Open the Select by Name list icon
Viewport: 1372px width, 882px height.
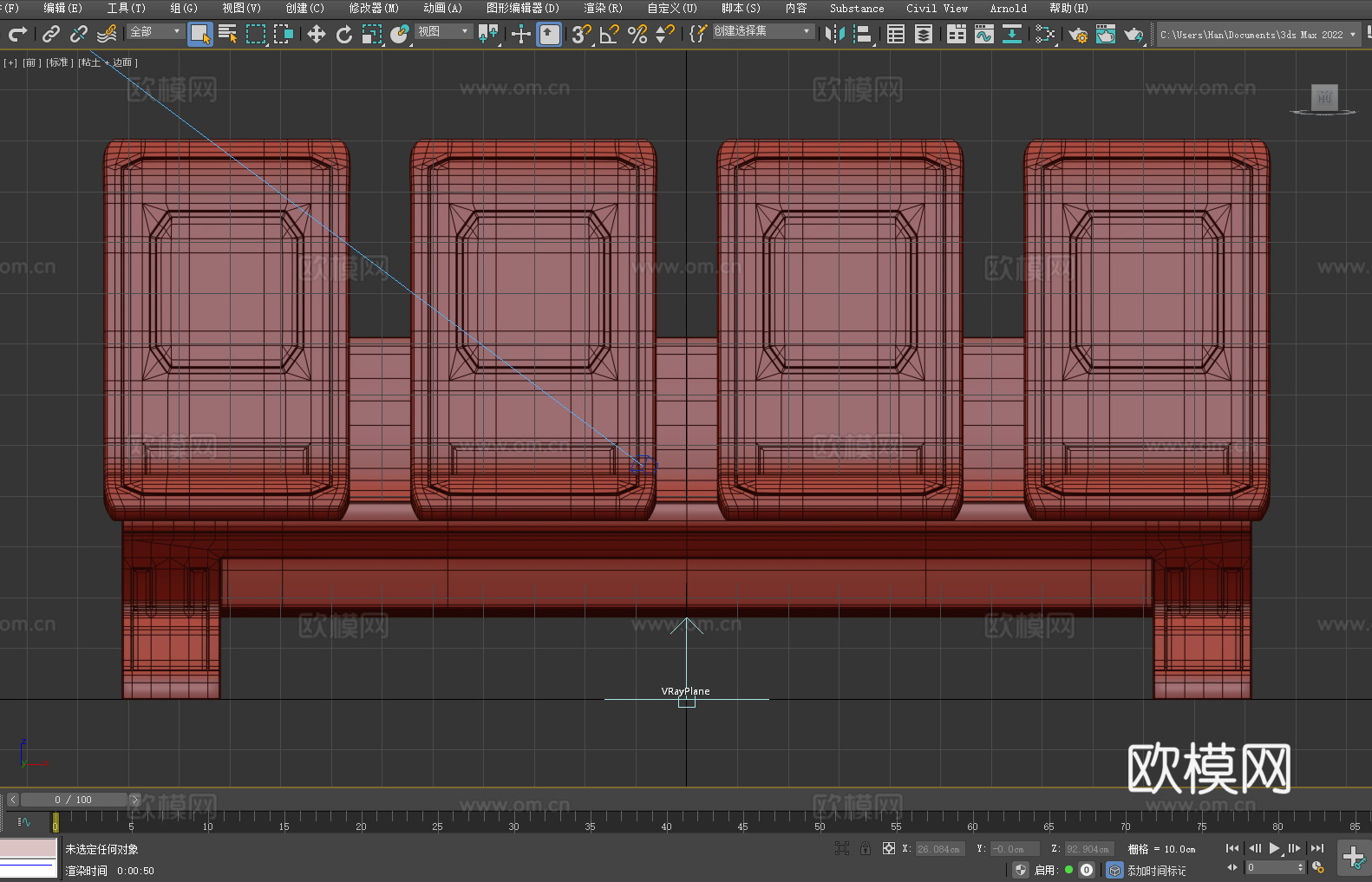228,34
